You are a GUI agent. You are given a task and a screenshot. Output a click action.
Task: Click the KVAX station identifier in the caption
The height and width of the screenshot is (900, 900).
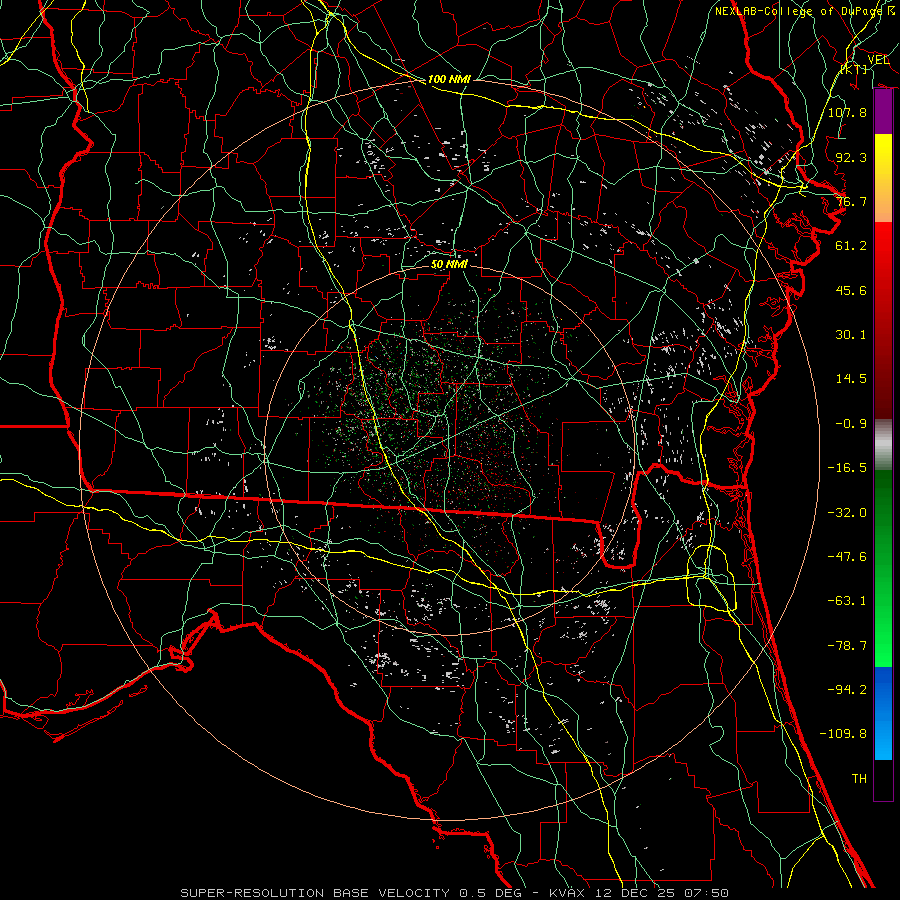[567, 893]
